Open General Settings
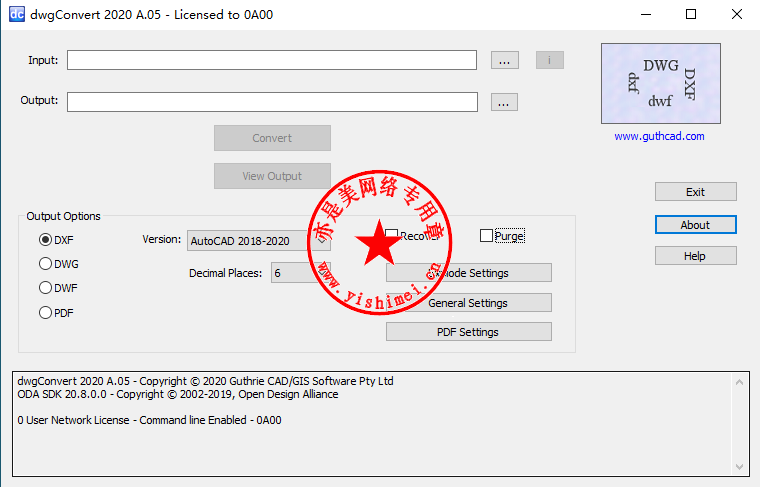Image resolution: width=760 pixels, height=487 pixels. coord(468,303)
